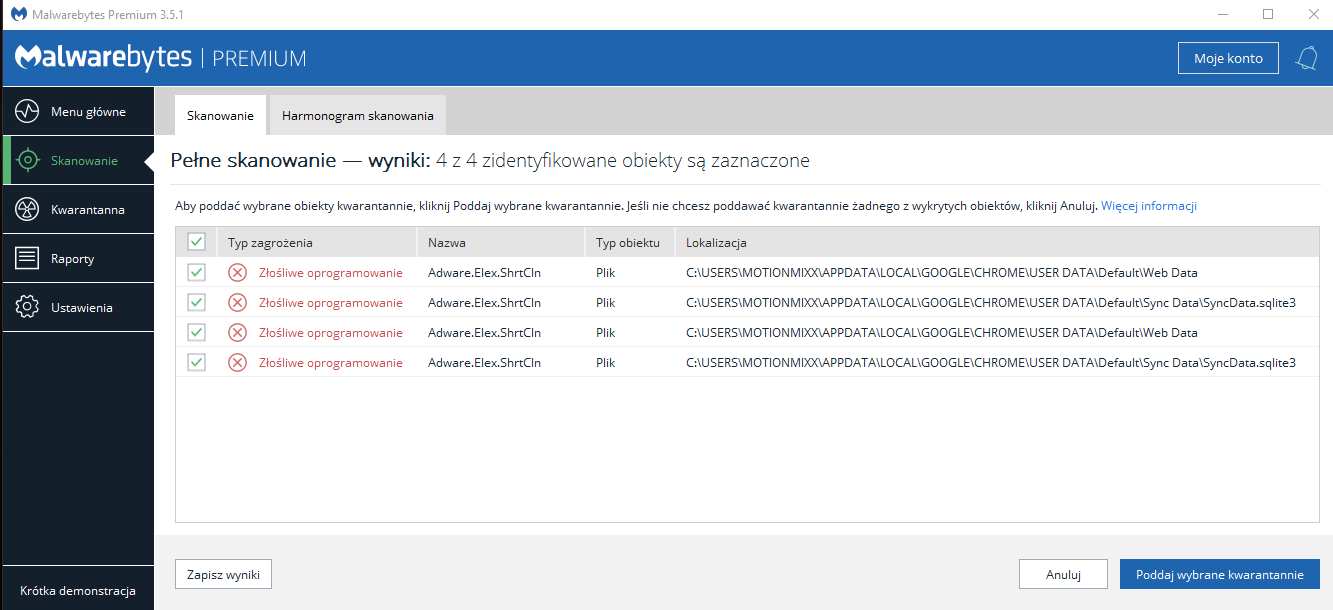The width and height of the screenshot is (1333, 610).
Task: Click the red threat icon on the second Web Data row
Action: pos(237,332)
